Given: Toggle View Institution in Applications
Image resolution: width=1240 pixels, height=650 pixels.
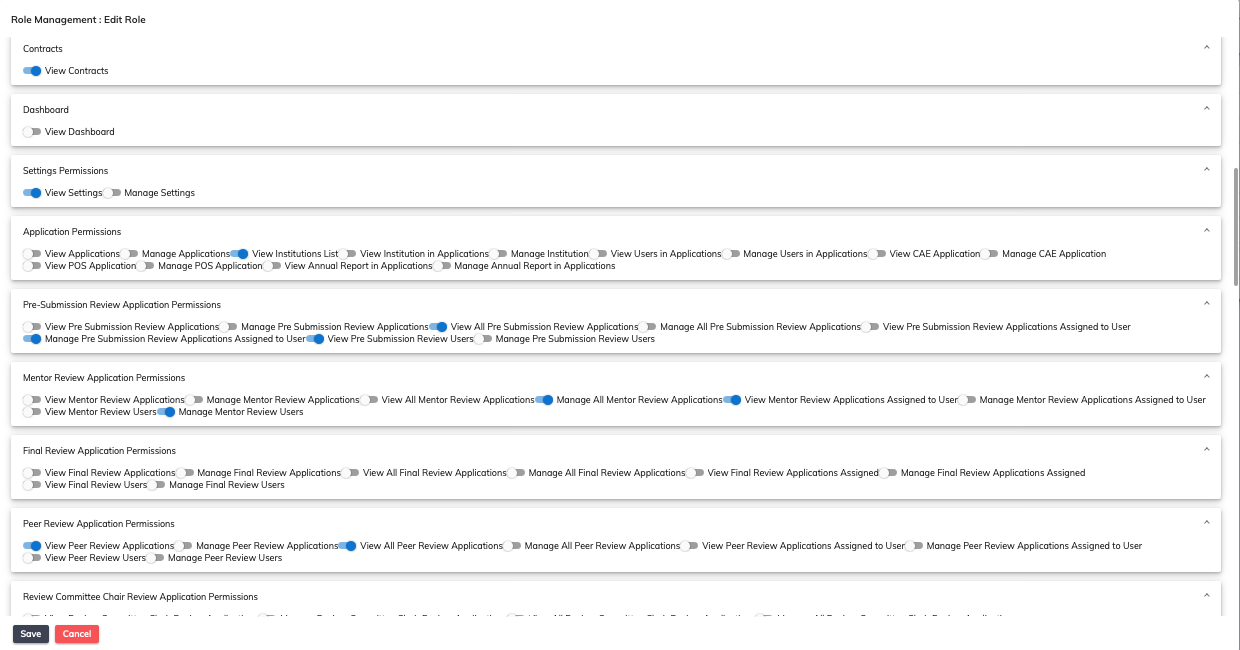Looking at the screenshot, I should pyautogui.click(x=347, y=254).
